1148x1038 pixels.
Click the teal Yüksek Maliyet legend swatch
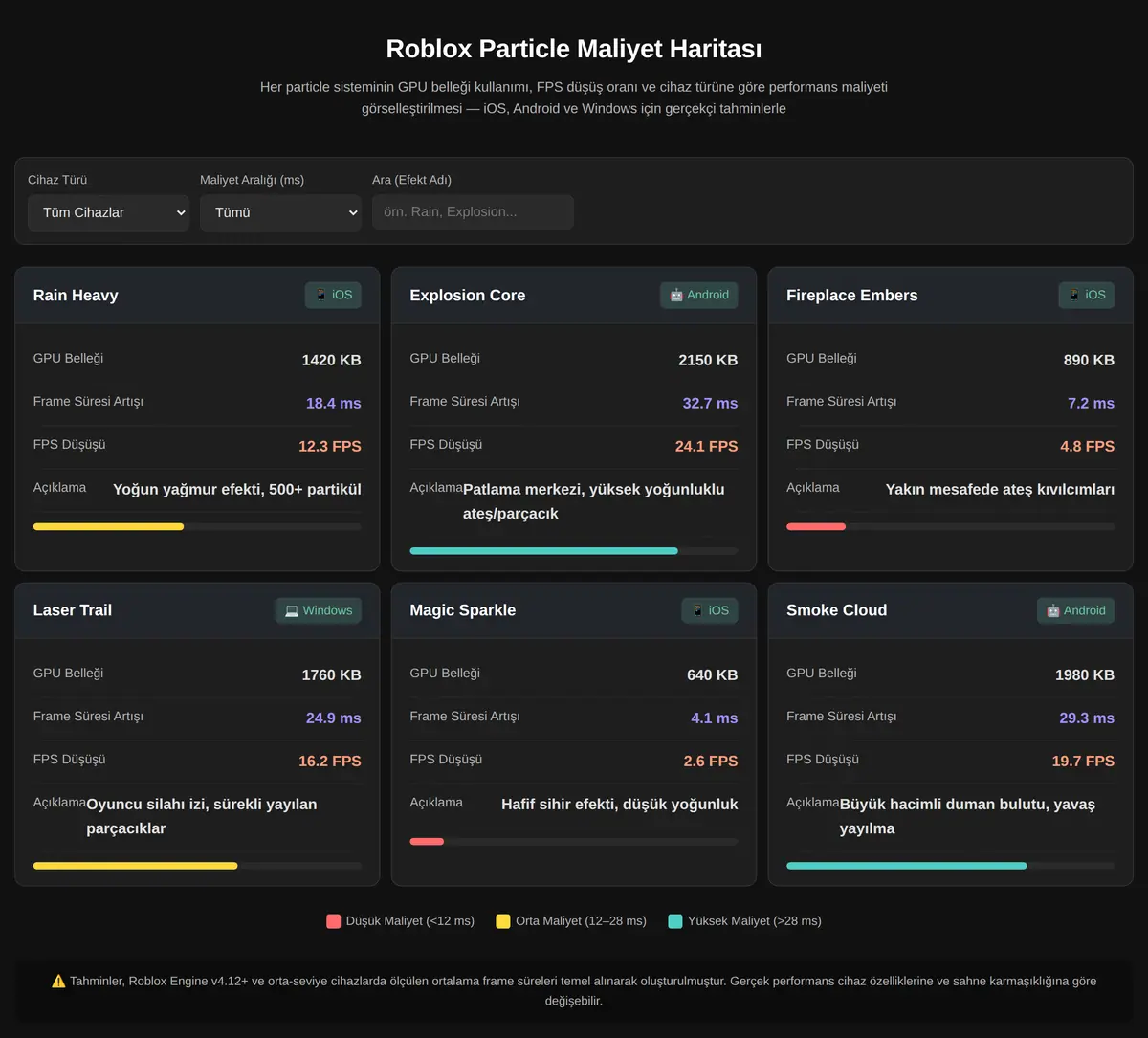[x=675, y=921]
